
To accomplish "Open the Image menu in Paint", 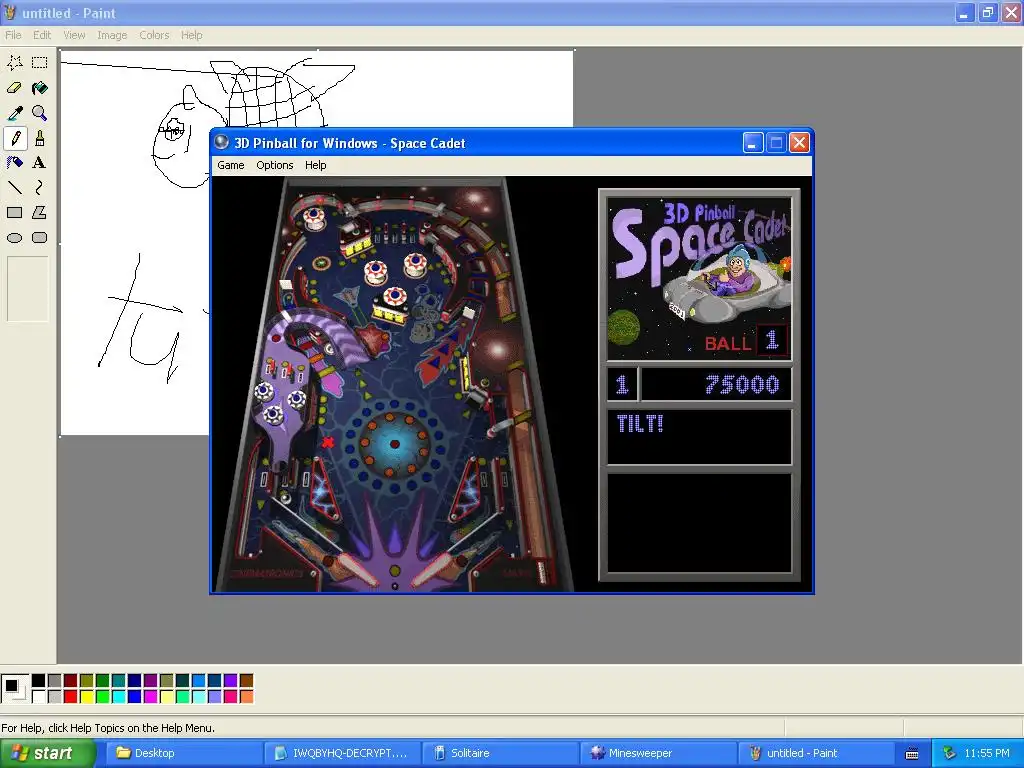I will 112,35.
